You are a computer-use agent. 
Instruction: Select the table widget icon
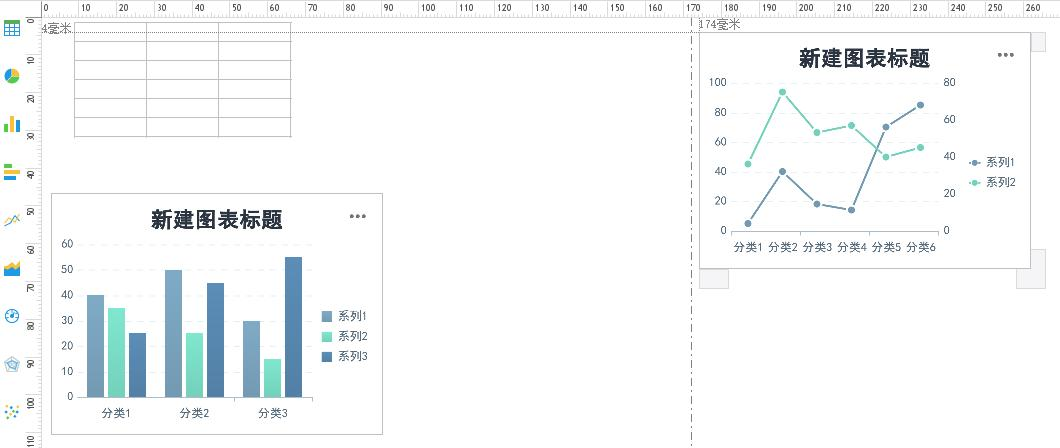click(11, 28)
